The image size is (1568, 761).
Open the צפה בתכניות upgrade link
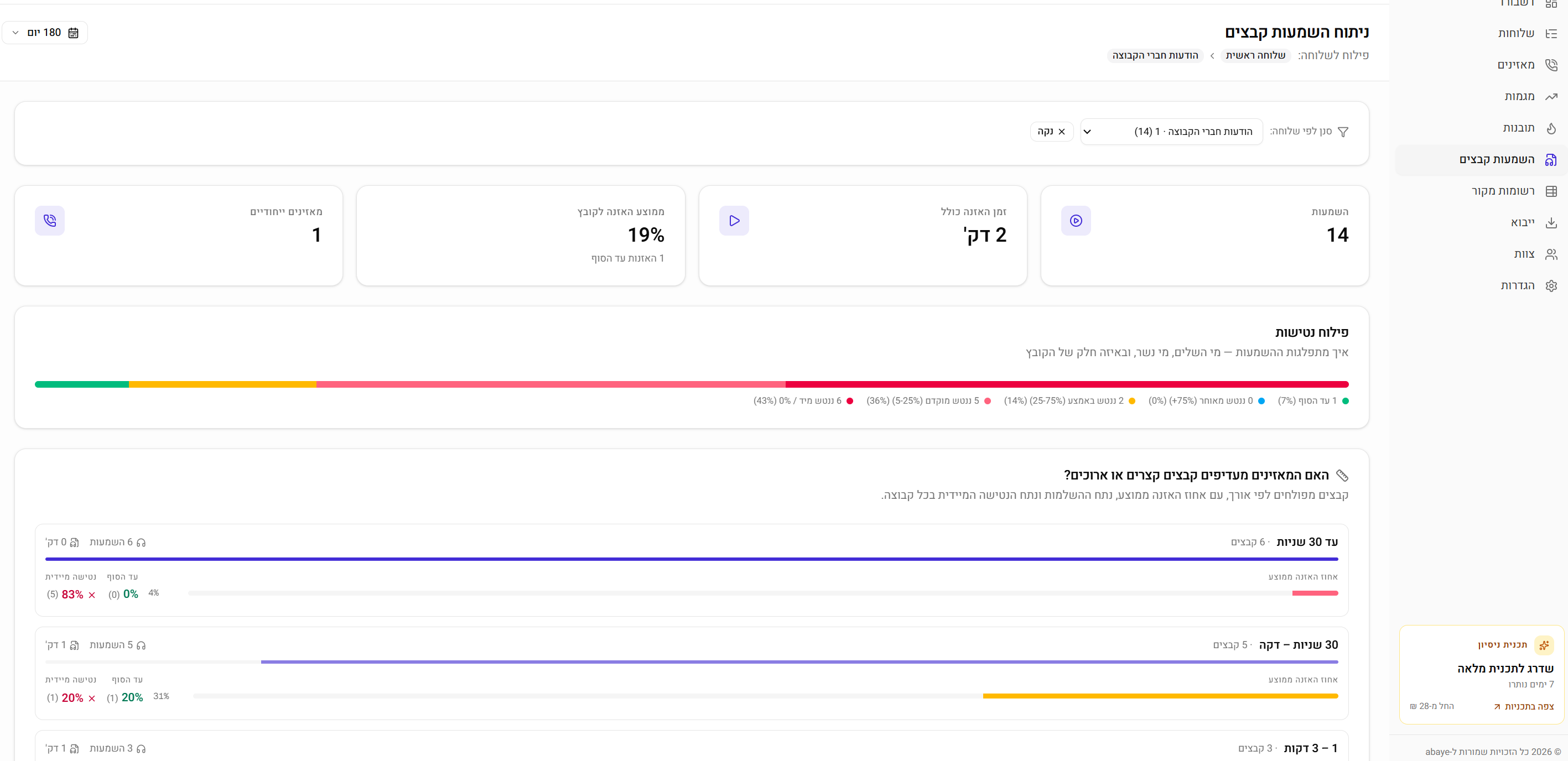click(x=1524, y=706)
